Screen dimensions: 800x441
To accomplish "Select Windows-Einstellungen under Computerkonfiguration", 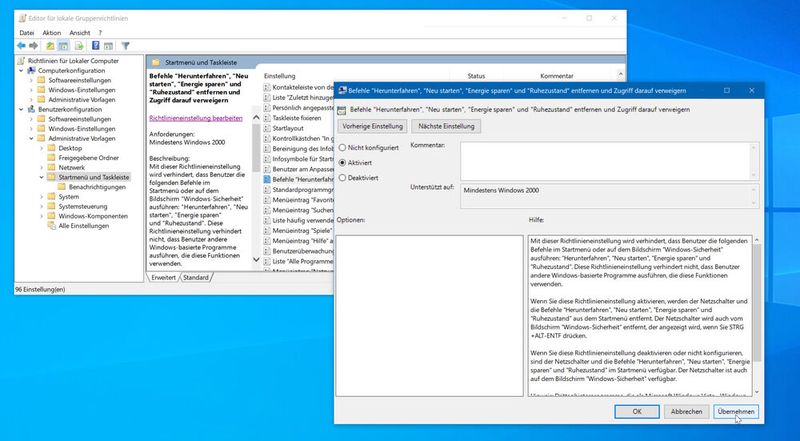I will [82, 90].
